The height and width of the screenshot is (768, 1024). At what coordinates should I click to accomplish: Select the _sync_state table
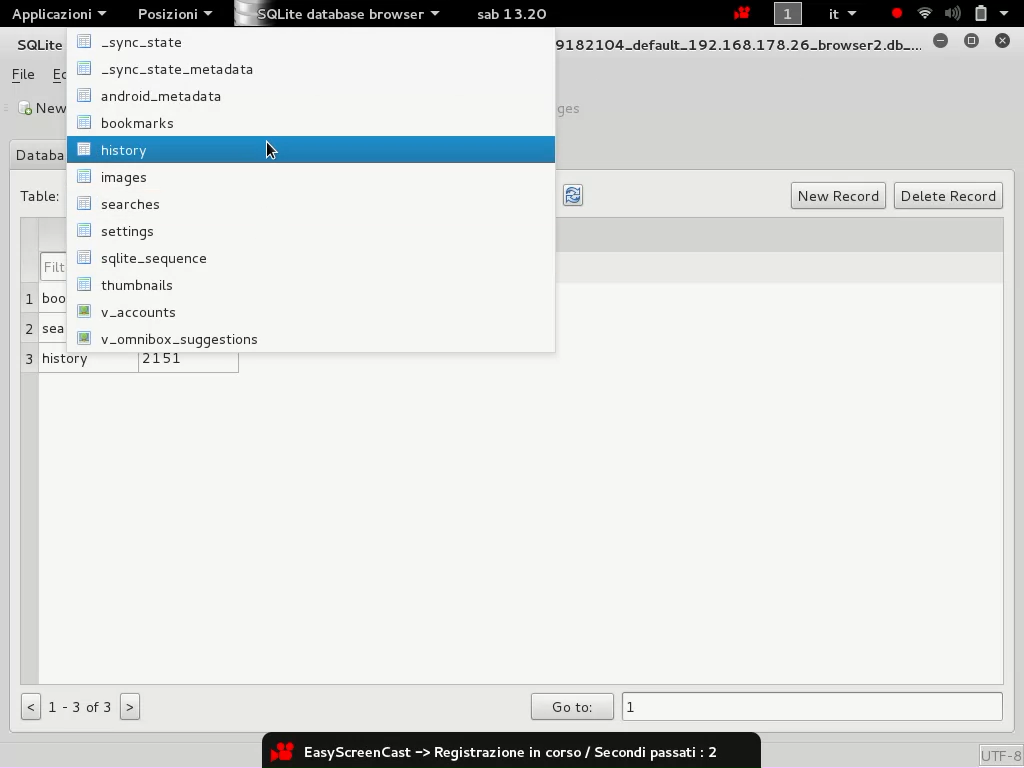(311, 42)
